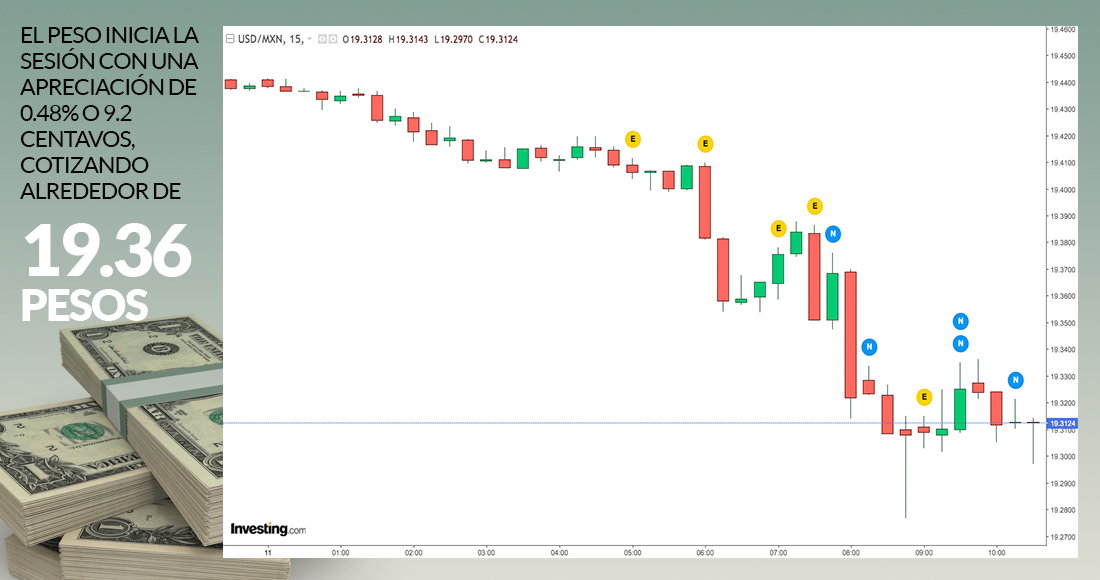Open the yellow E marker near 09:00
Viewport: 1100px width, 580px height.
tap(924, 397)
